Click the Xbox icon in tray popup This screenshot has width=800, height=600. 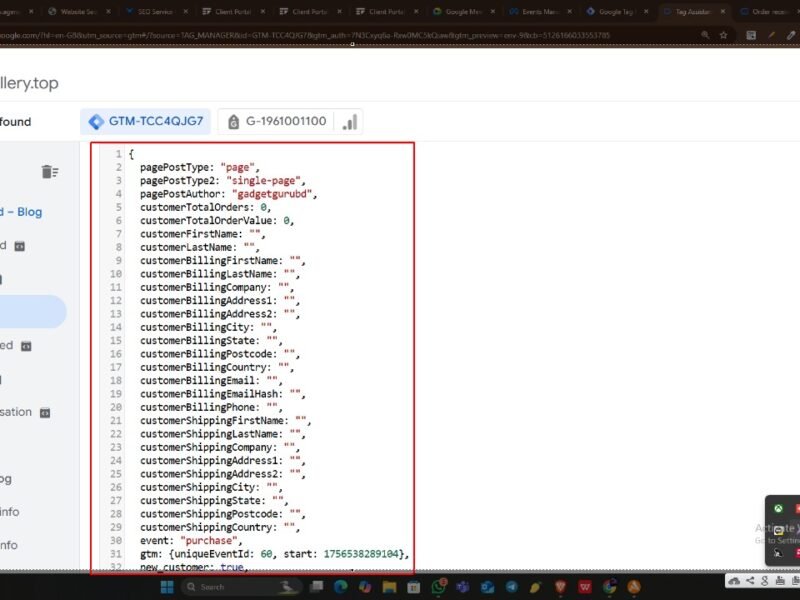pyautogui.click(x=778, y=509)
